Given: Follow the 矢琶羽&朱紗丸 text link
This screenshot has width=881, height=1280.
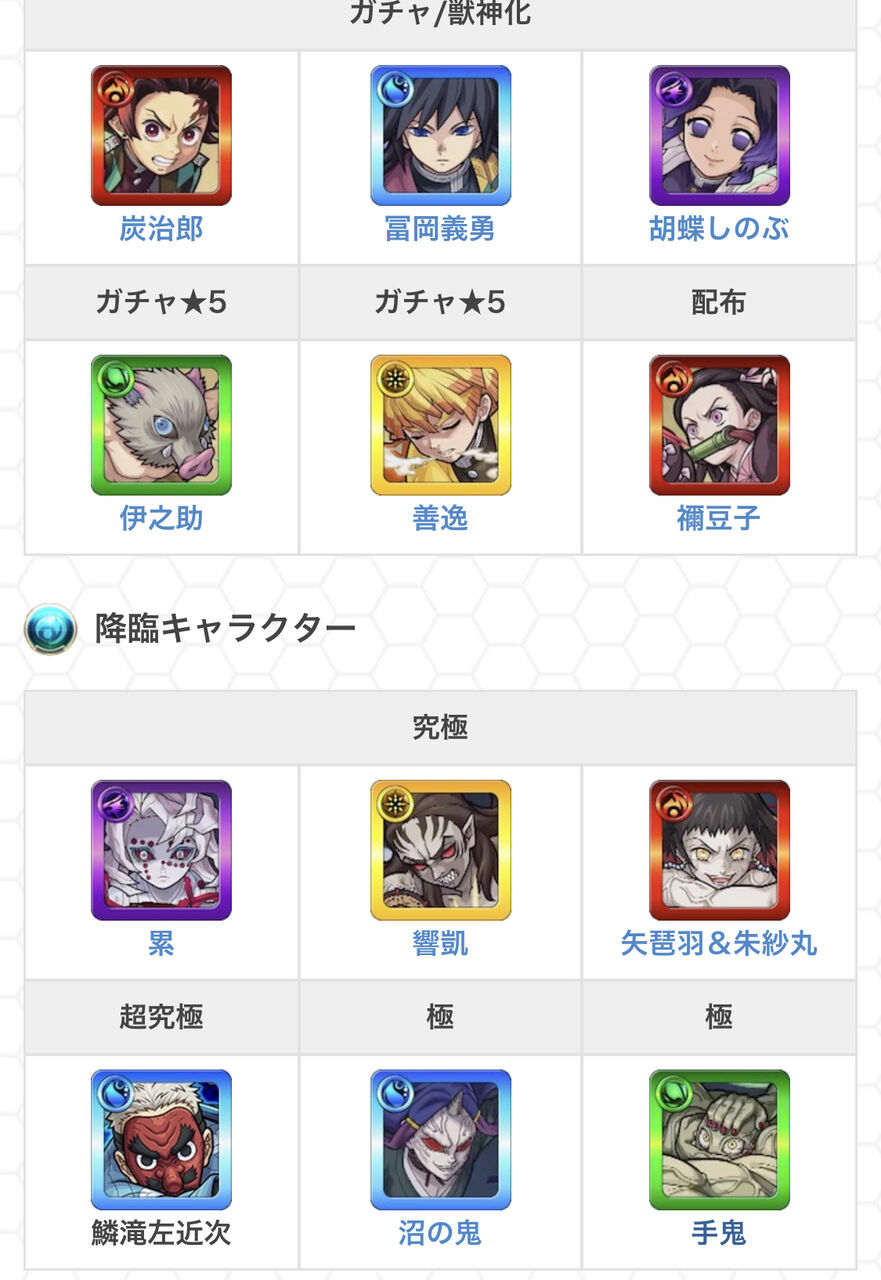Looking at the screenshot, I should coord(719,943).
